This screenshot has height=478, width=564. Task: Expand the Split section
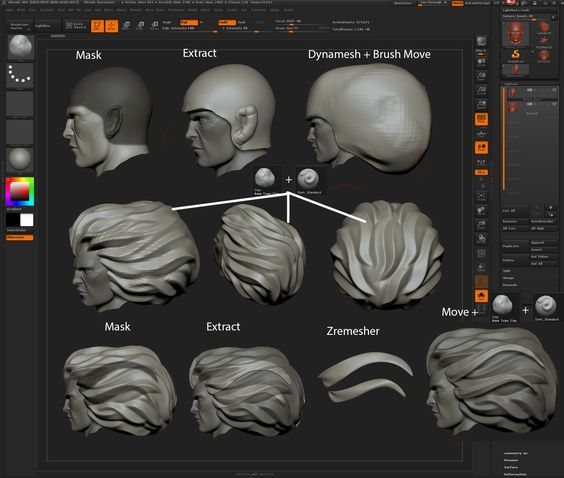[507, 270]
